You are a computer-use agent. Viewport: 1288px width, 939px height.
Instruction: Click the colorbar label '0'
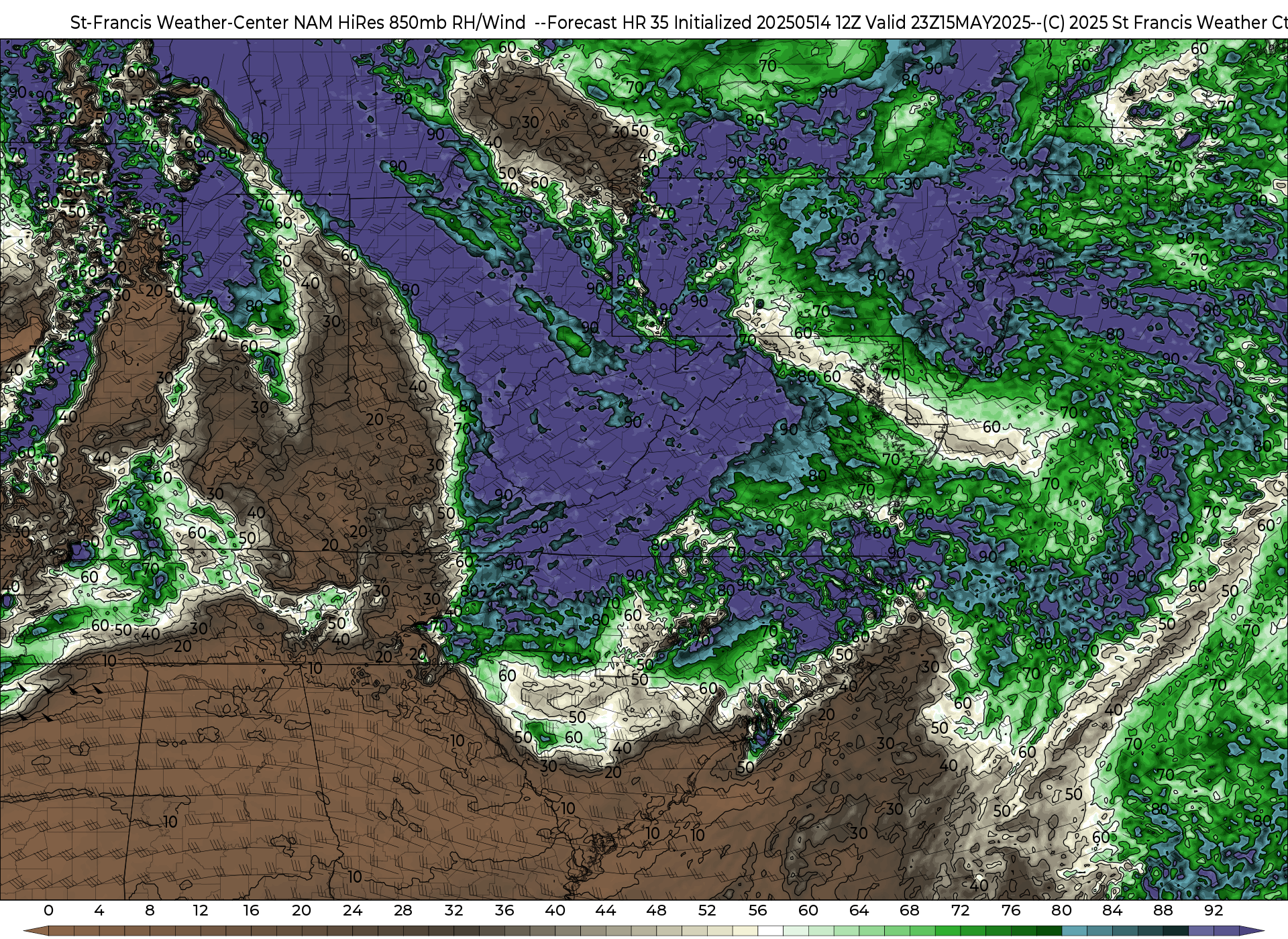pyautogui.click(x=48, y=910)
